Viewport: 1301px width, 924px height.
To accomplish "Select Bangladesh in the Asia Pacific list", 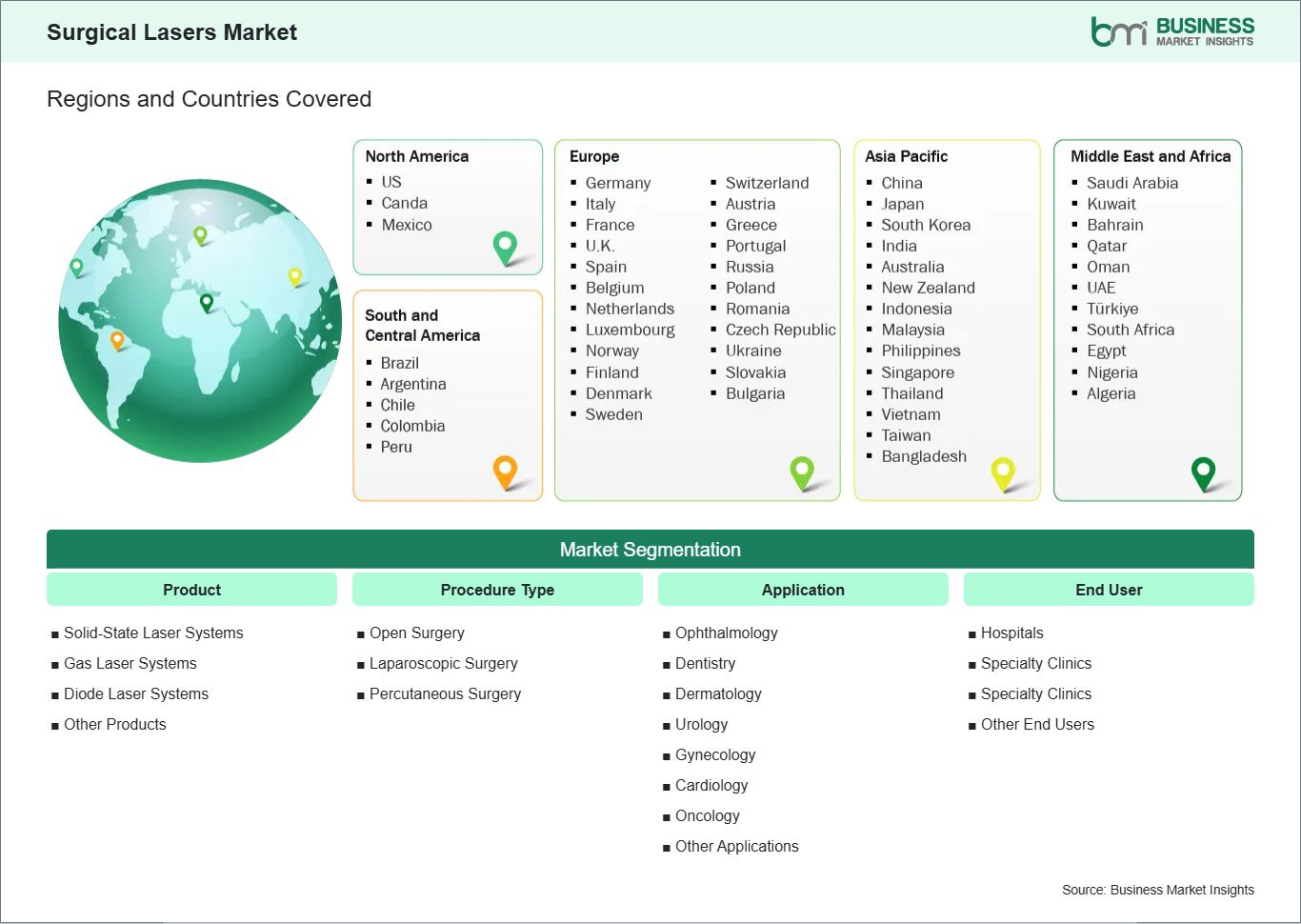I will (x=924, y=456).
